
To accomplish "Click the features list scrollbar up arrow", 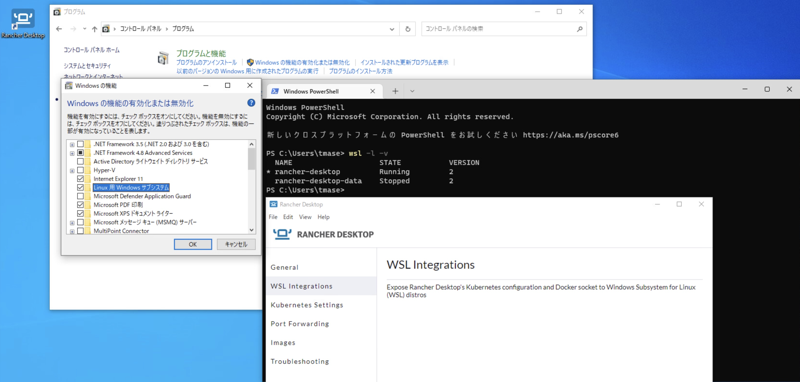I will coord(251,144).
